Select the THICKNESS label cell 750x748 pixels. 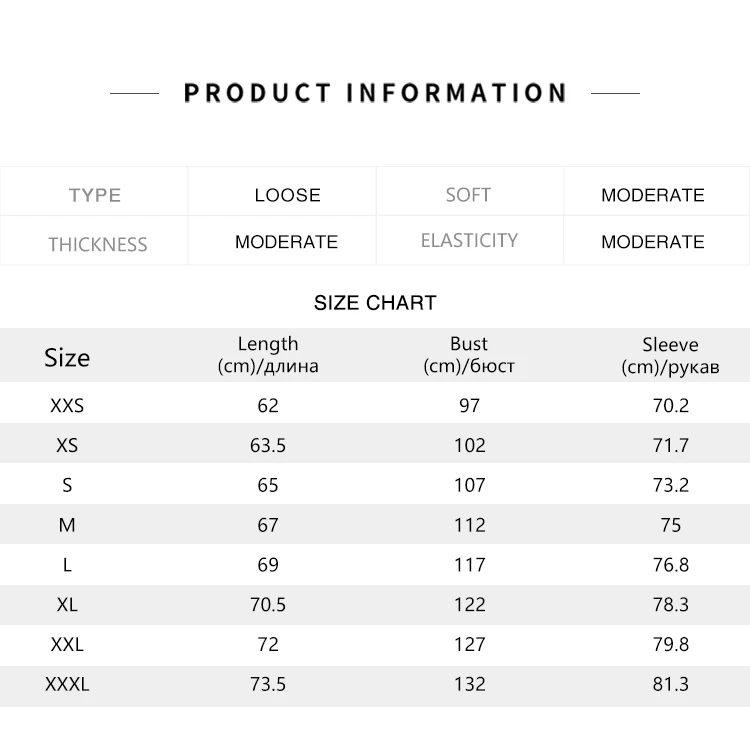point(97,244)
